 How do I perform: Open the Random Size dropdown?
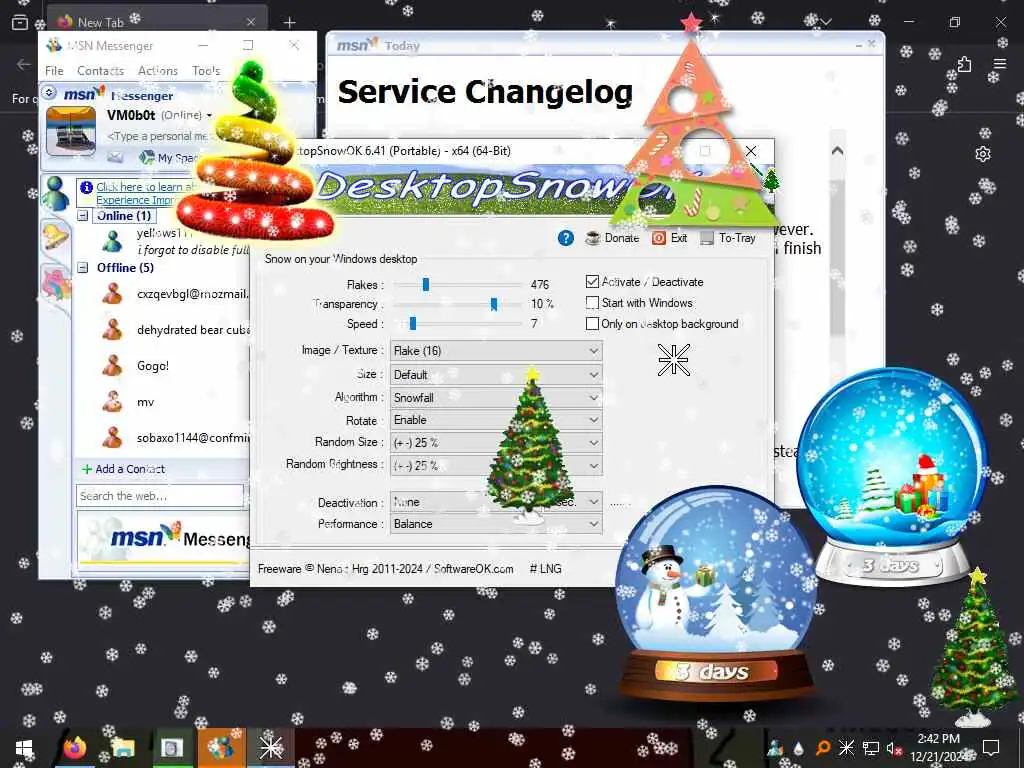(496, 442)
